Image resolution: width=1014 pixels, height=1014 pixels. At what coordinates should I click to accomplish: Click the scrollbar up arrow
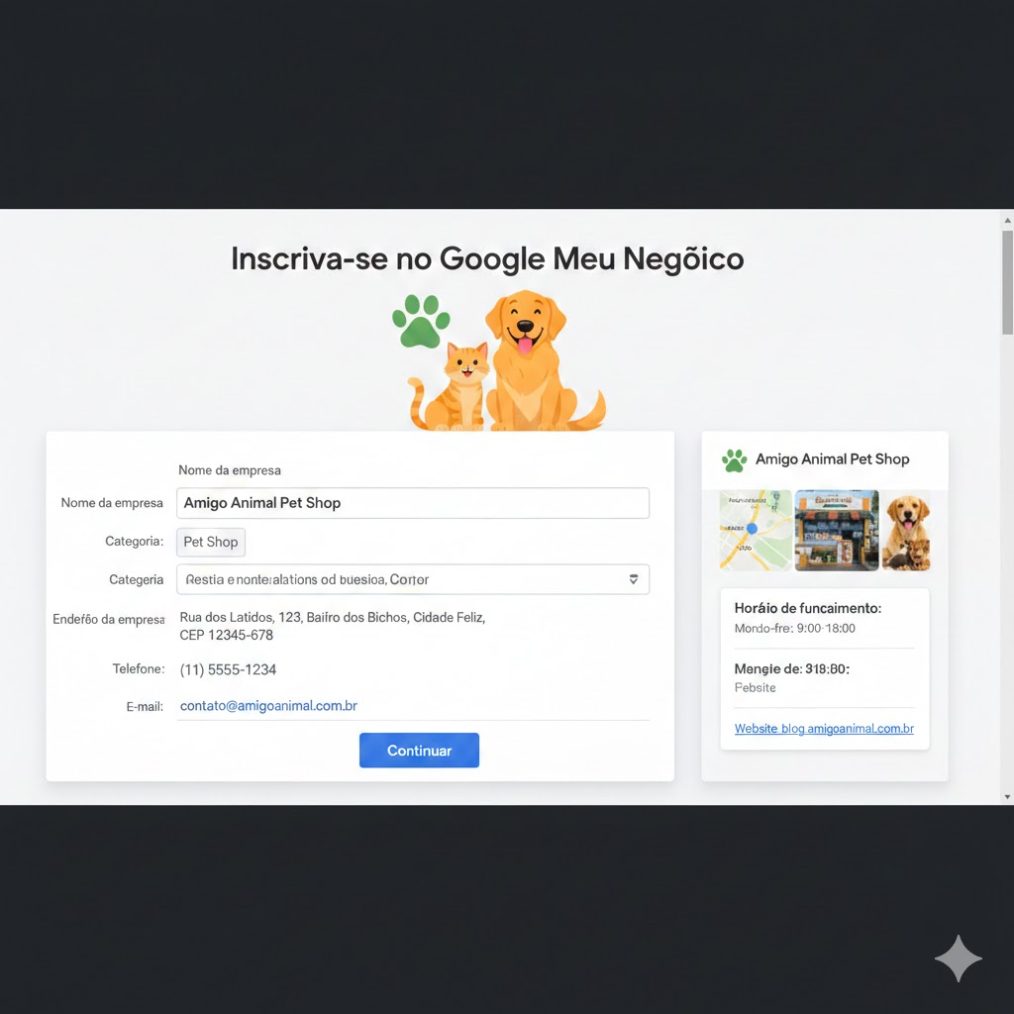(x=1007, y=220)
